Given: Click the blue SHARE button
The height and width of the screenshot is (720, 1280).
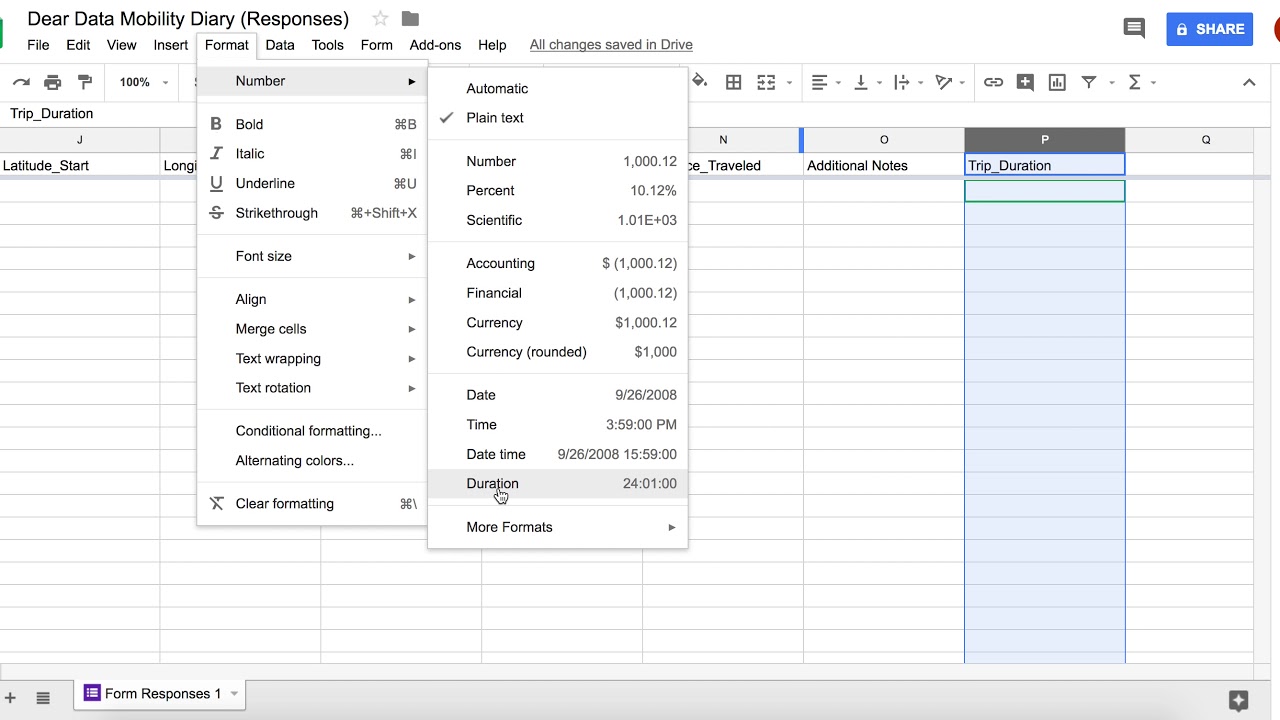Looking at the screenshot, I should click(x=1210, y=29).
